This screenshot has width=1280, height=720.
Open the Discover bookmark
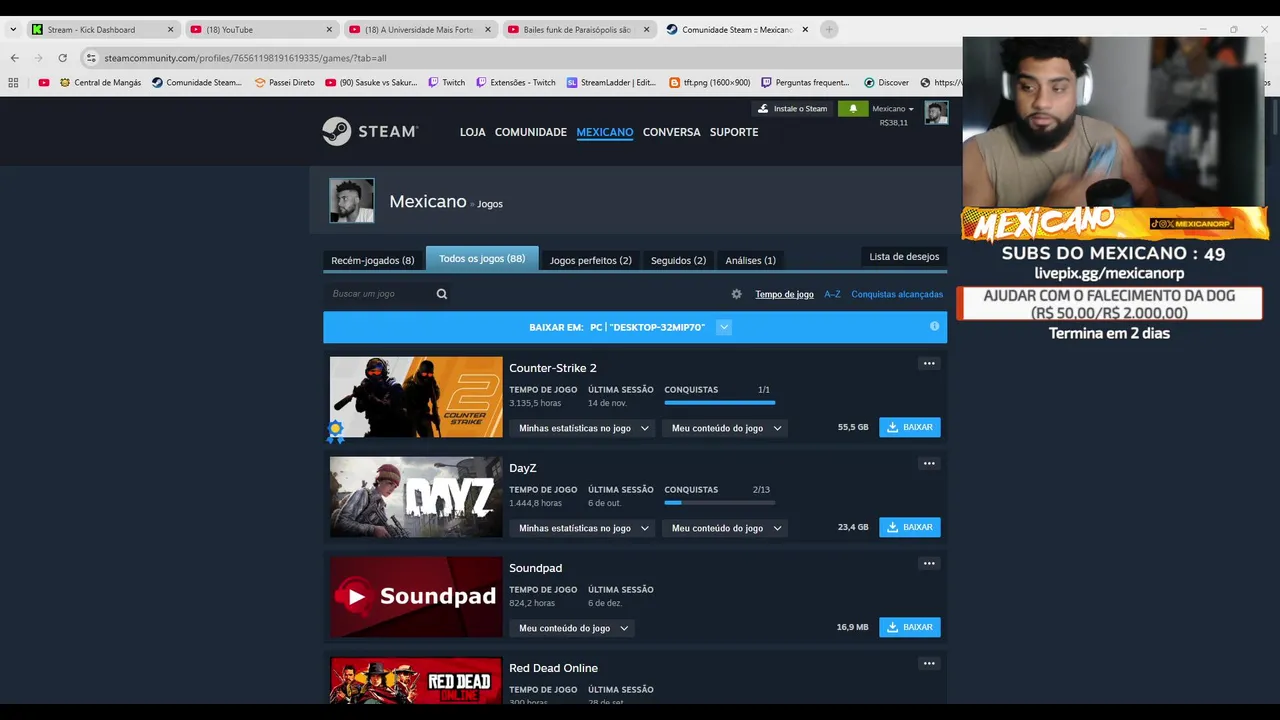pos(887,83)
